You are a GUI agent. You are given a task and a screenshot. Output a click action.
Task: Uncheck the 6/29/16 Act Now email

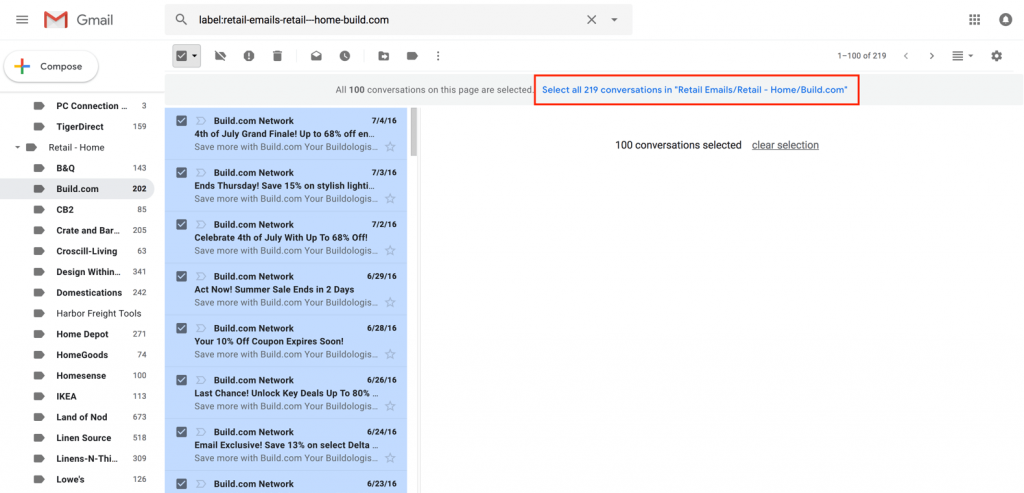tap(182, 276)
